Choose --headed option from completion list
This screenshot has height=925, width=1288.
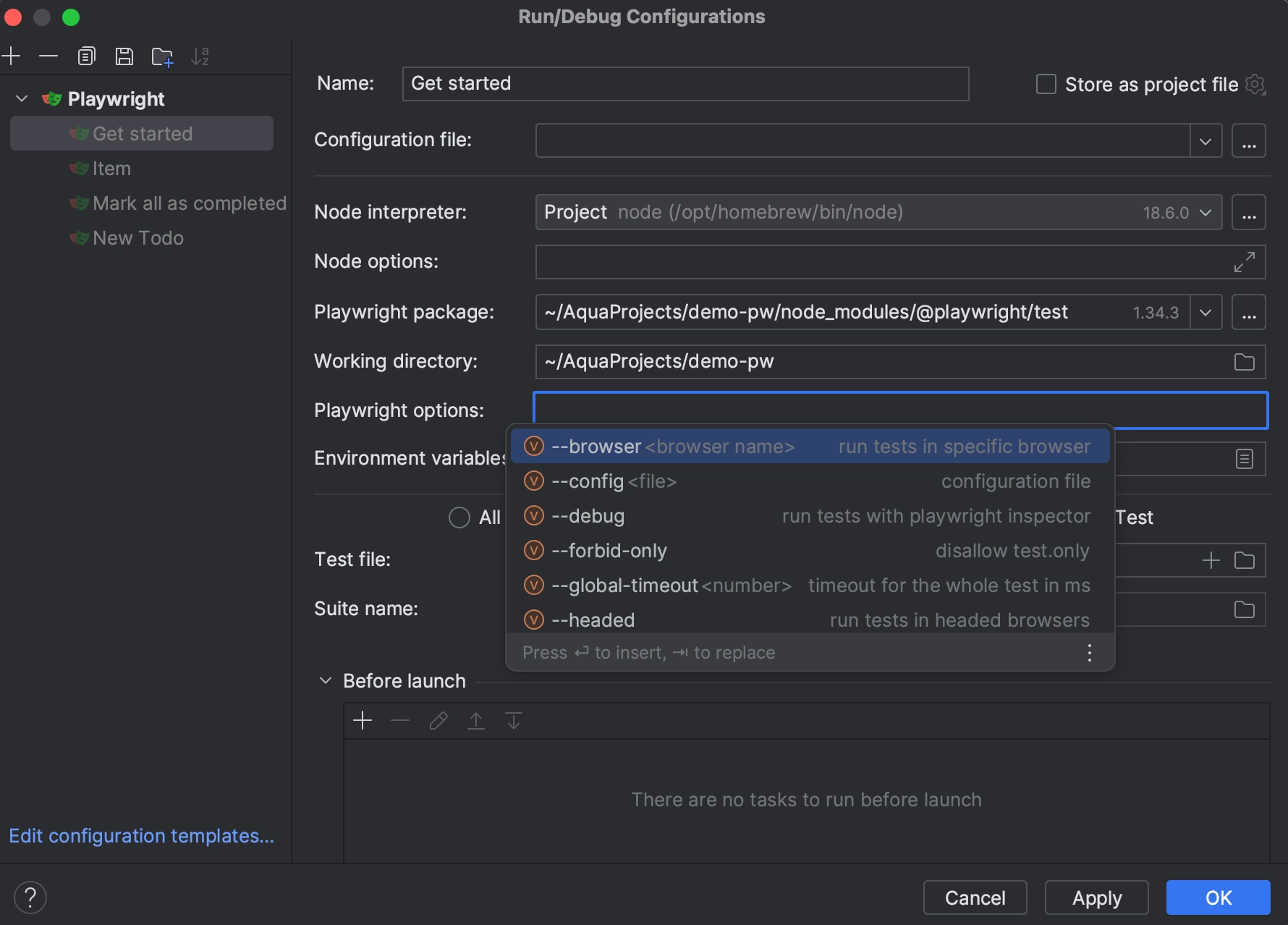pyautogui.click(x=810, y=619)
